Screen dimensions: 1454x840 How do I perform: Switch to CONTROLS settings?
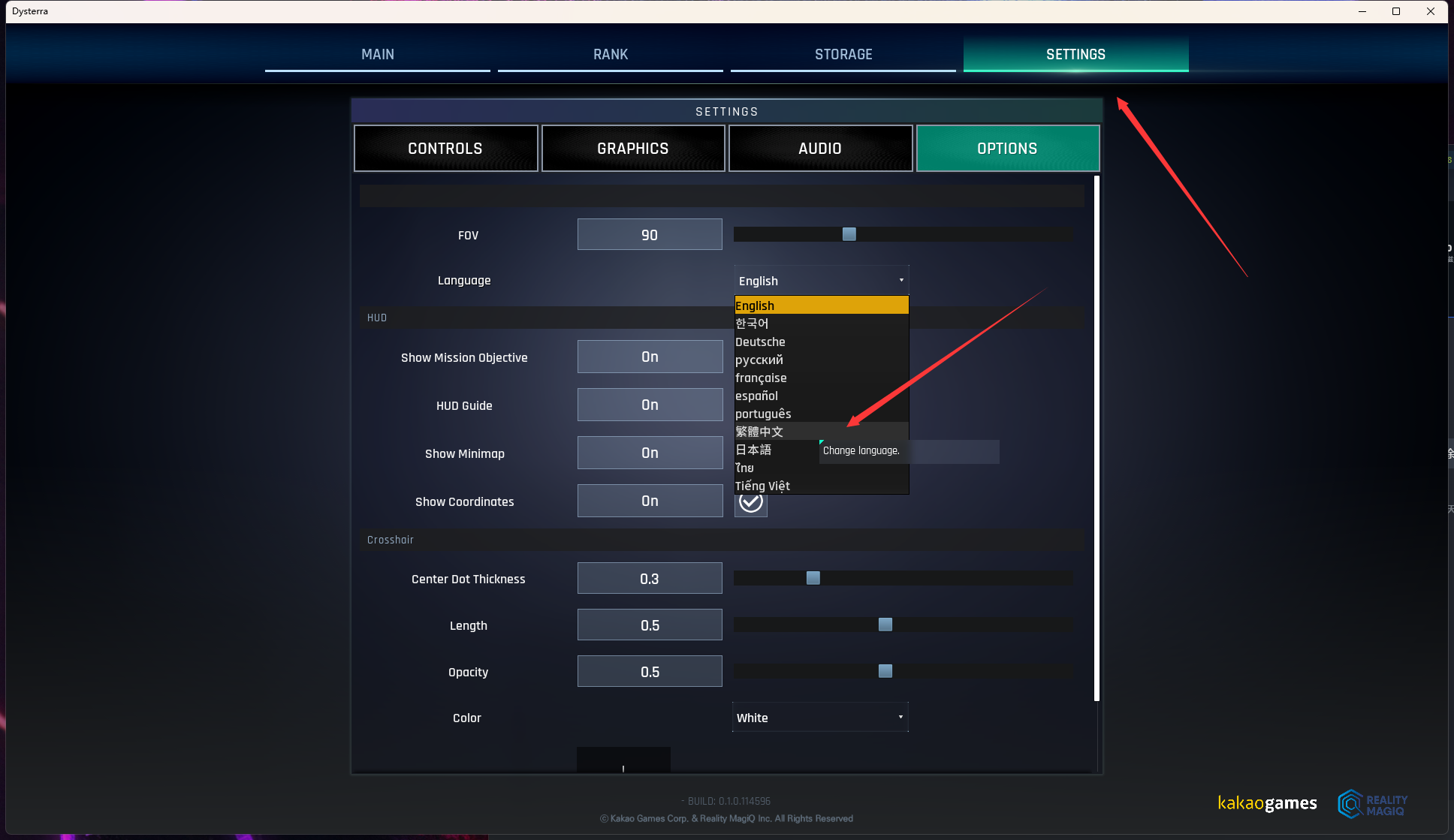[x=446, y=149]
